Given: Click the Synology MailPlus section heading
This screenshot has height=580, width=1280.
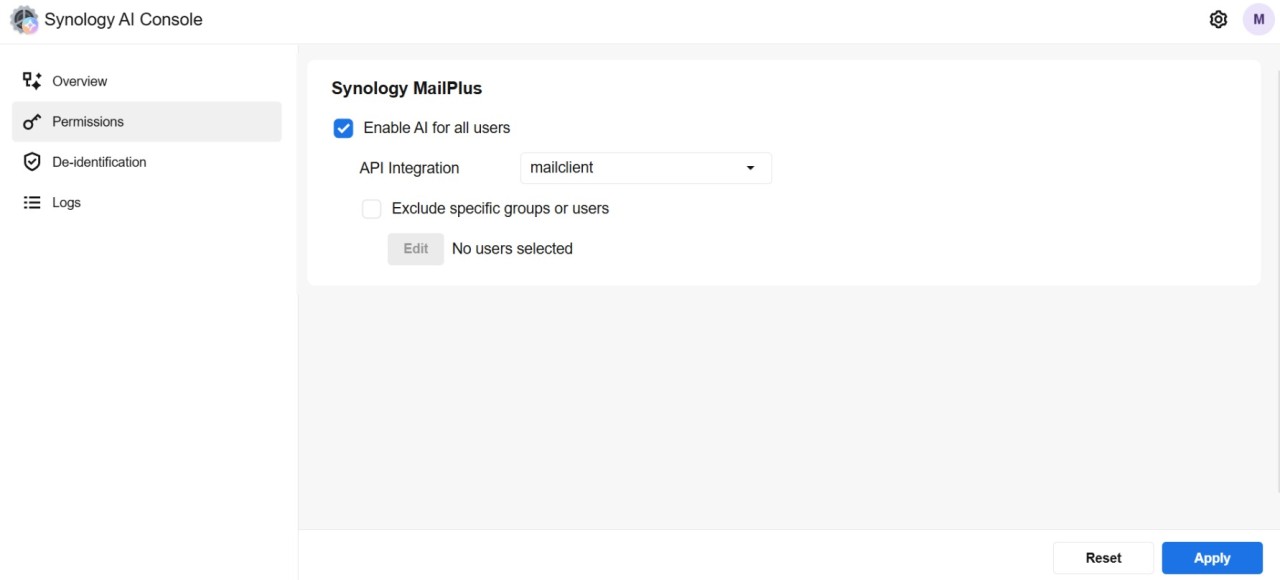Looking at the screenshot, I should pyautogui.click(x=406, y=88).
